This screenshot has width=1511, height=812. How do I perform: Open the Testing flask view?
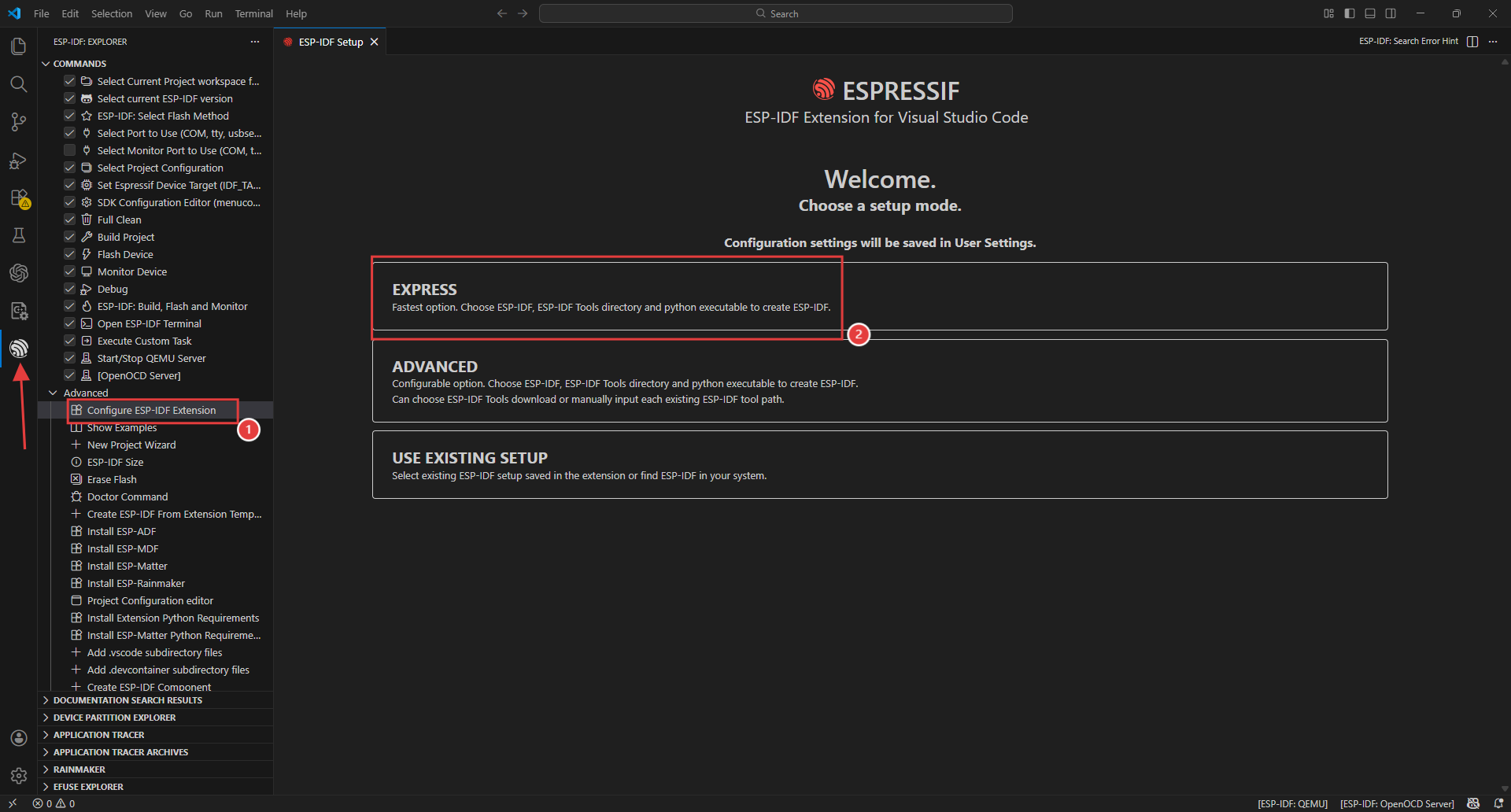pyautogui.click(x=19, y=235)
